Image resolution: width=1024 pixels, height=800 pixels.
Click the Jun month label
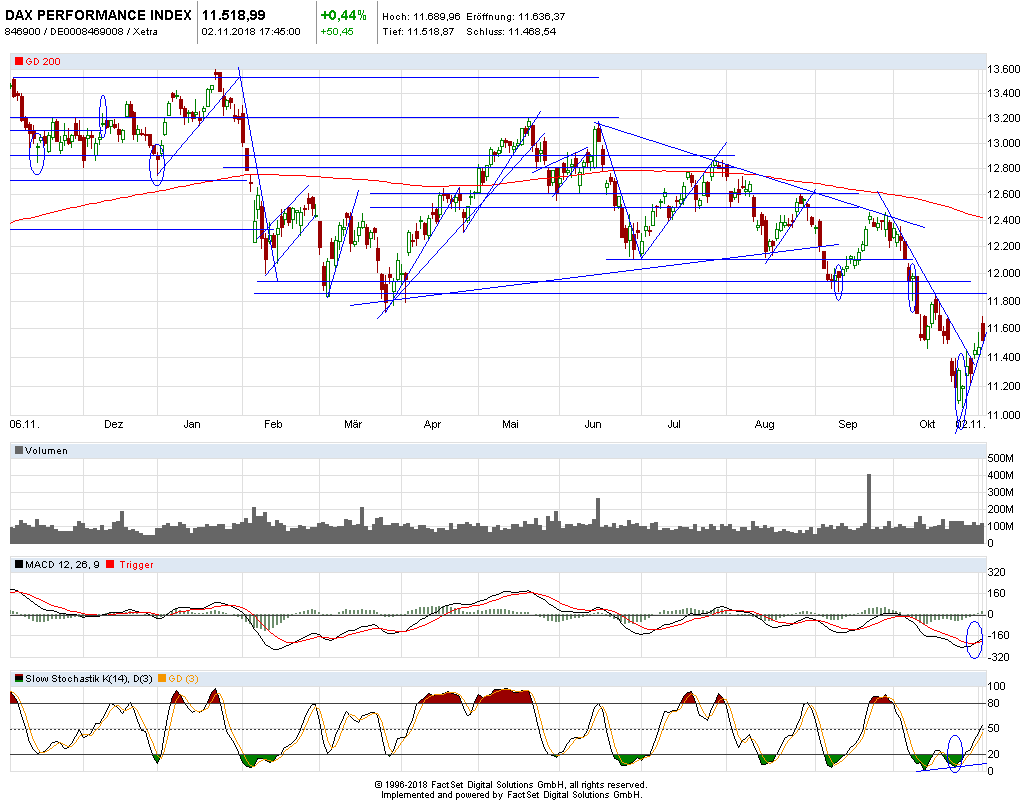pyautogui.click(x=592, y=424)
